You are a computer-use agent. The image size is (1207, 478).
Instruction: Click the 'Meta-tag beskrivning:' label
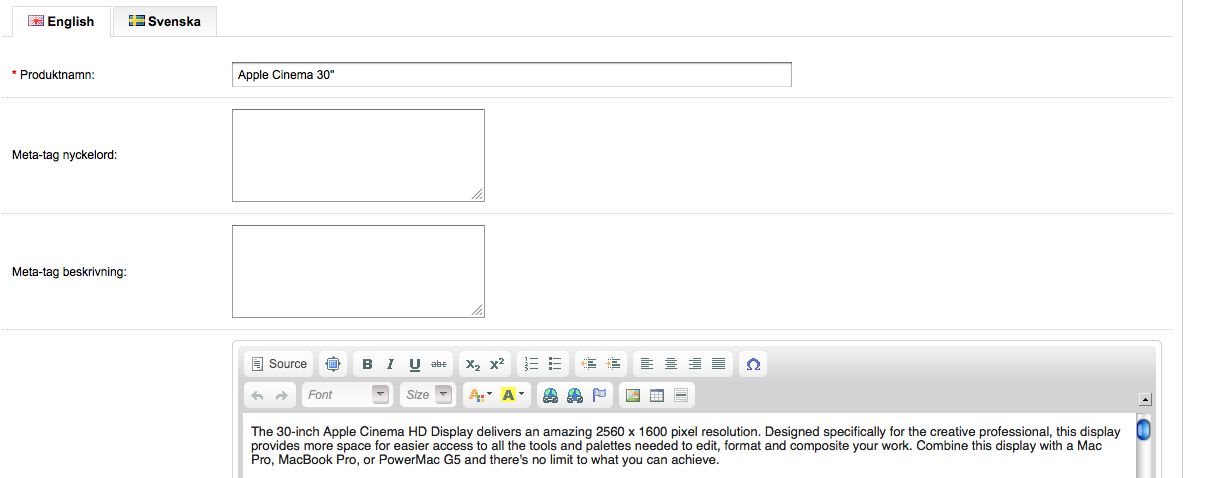point(69,271)
